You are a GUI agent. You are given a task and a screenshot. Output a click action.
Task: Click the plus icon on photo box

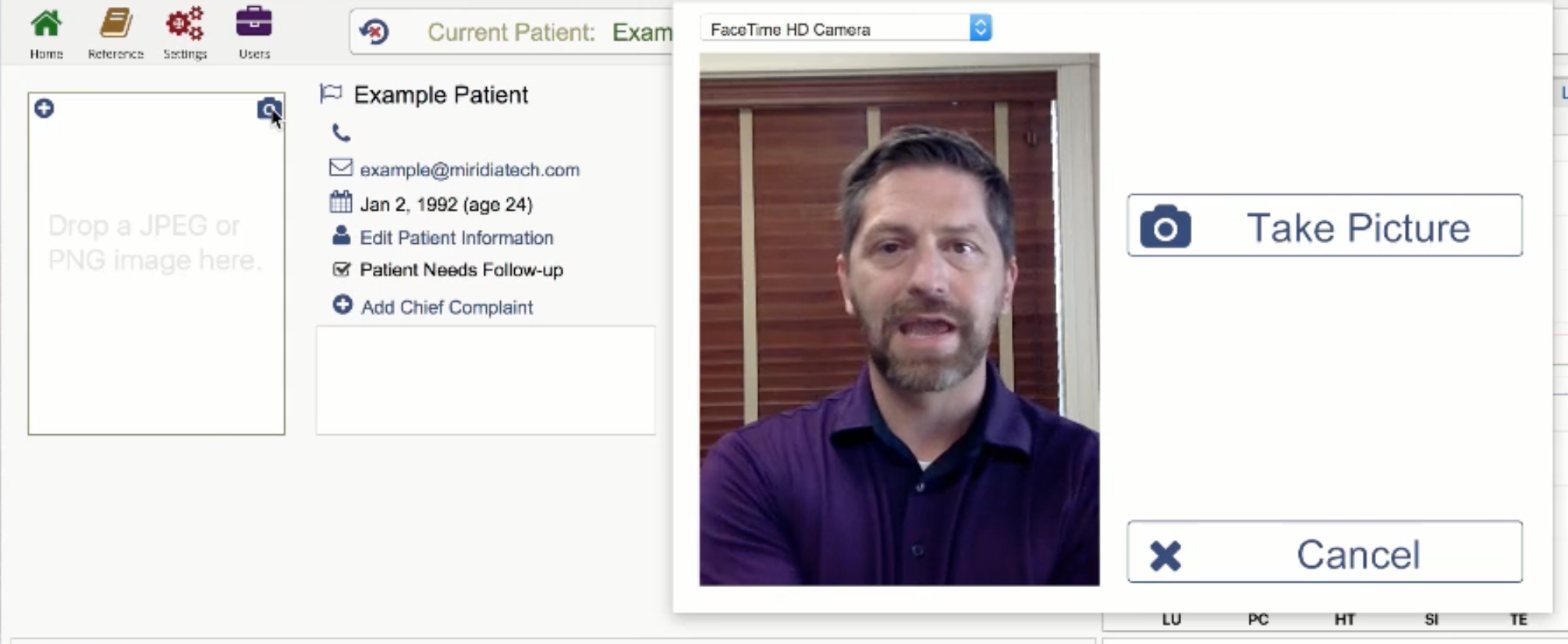coord(44,108)
